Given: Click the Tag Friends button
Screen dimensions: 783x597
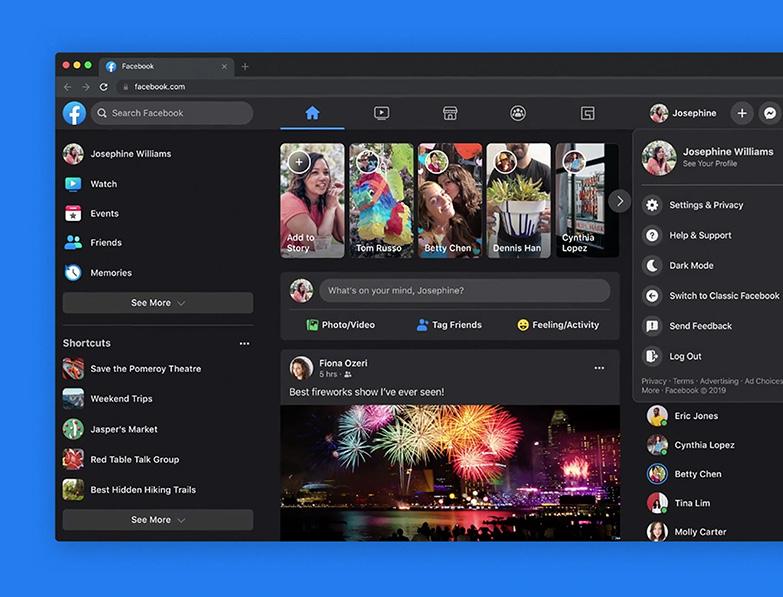Looking at the screenshot, I should [449, 325].
